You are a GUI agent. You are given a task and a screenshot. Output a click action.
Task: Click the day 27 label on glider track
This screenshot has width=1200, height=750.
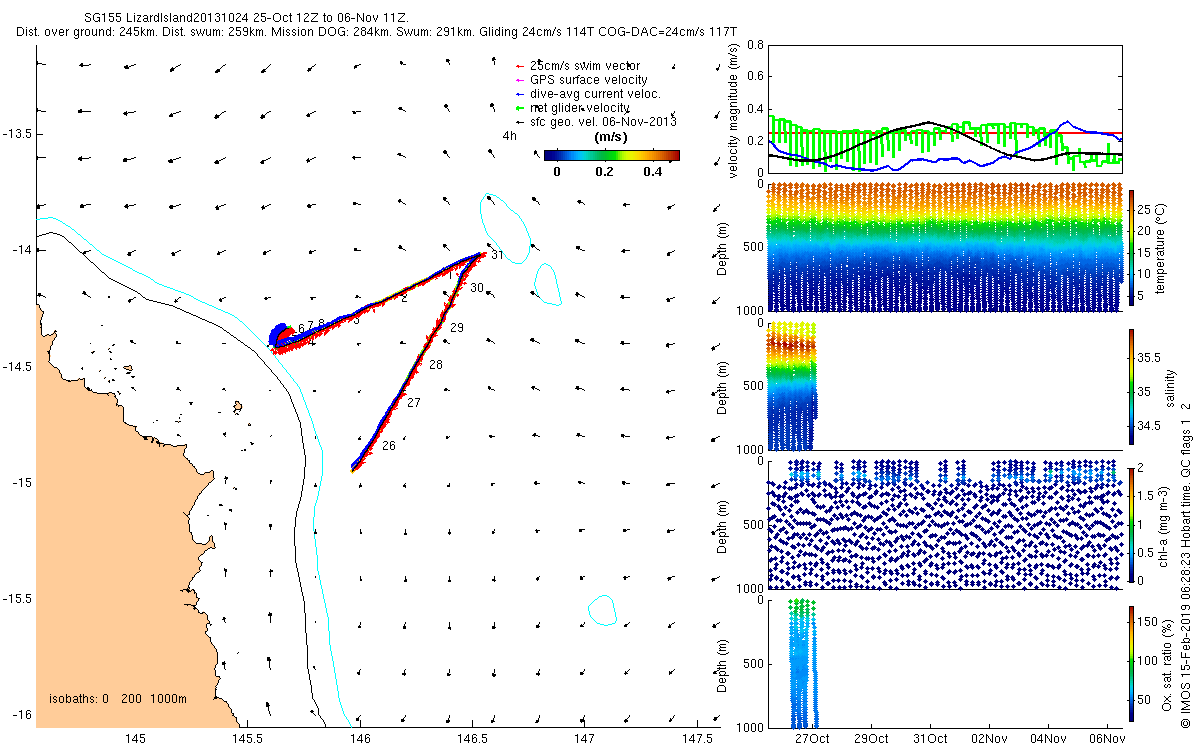(x=414, y=402)
